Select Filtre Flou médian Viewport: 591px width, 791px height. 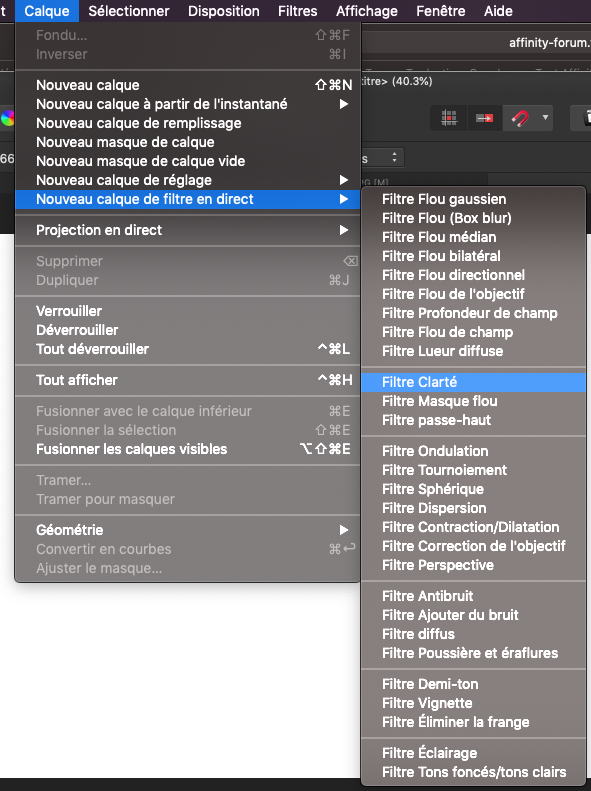[474, 237]
